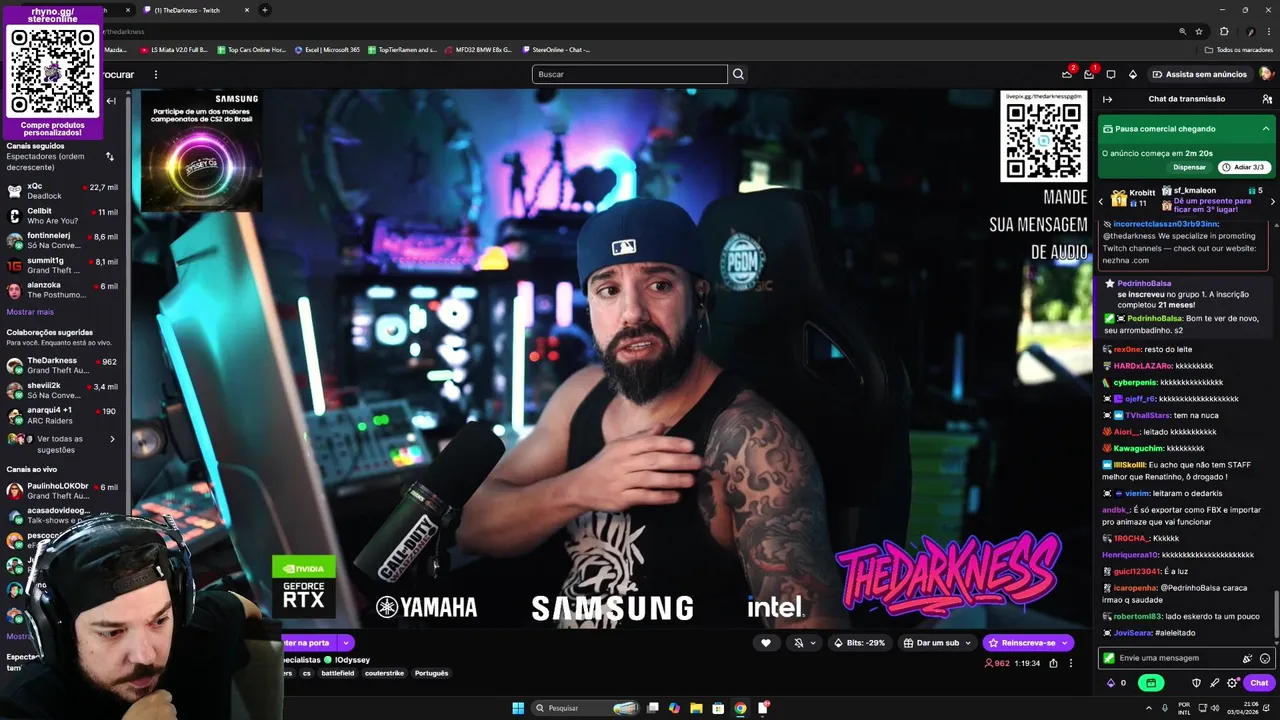Switch to TheDarkness - Twitch browser tab
The image size is (1280, 720).
pyautogui.click(x=194, y=10)
